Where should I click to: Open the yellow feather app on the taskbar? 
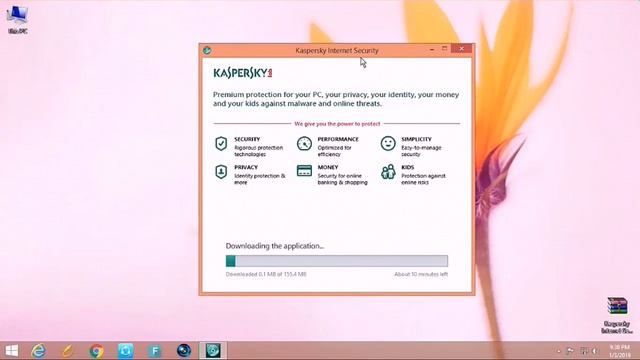[x=67, y=351]
